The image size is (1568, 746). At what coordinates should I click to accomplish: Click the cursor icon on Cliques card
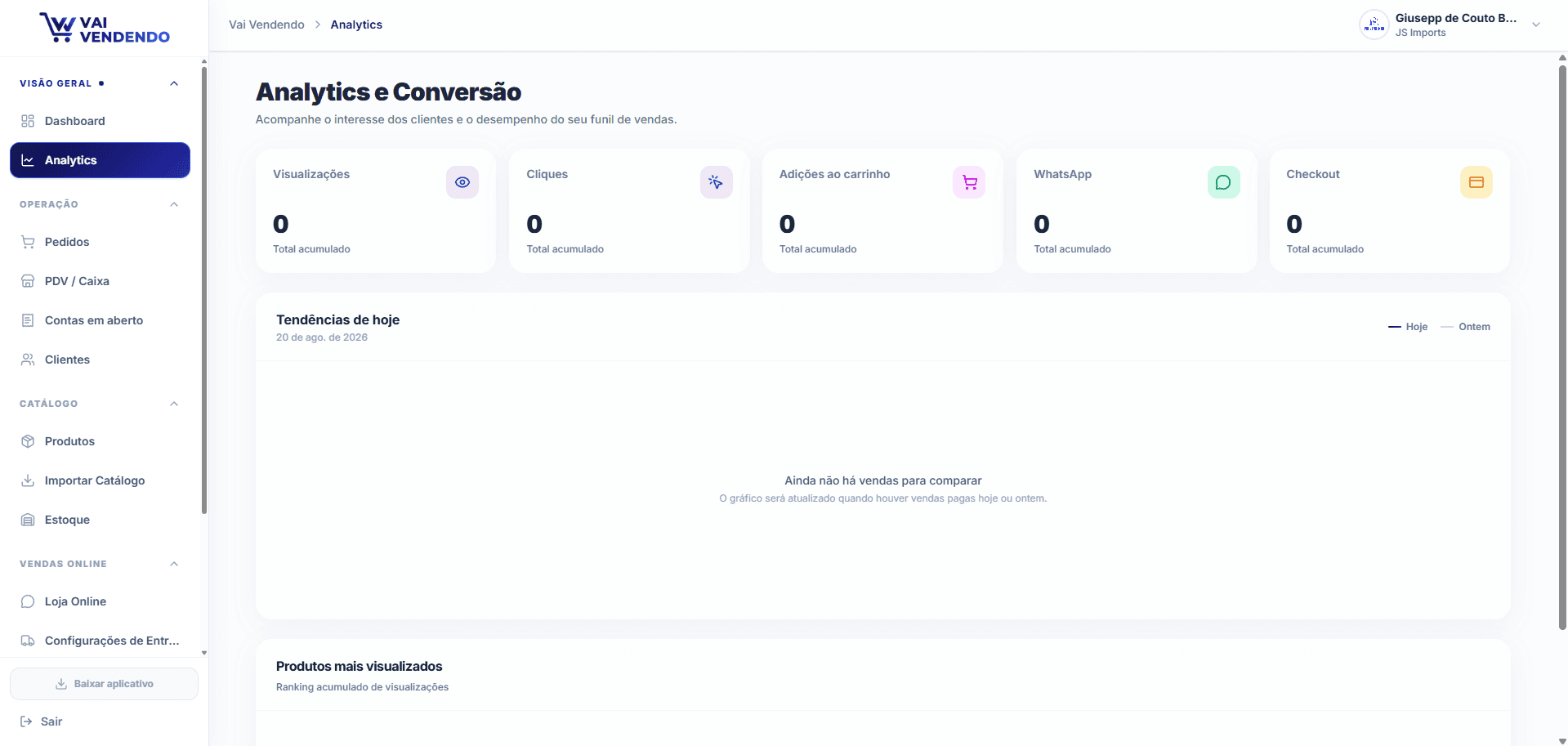click(x=717, y=182)
